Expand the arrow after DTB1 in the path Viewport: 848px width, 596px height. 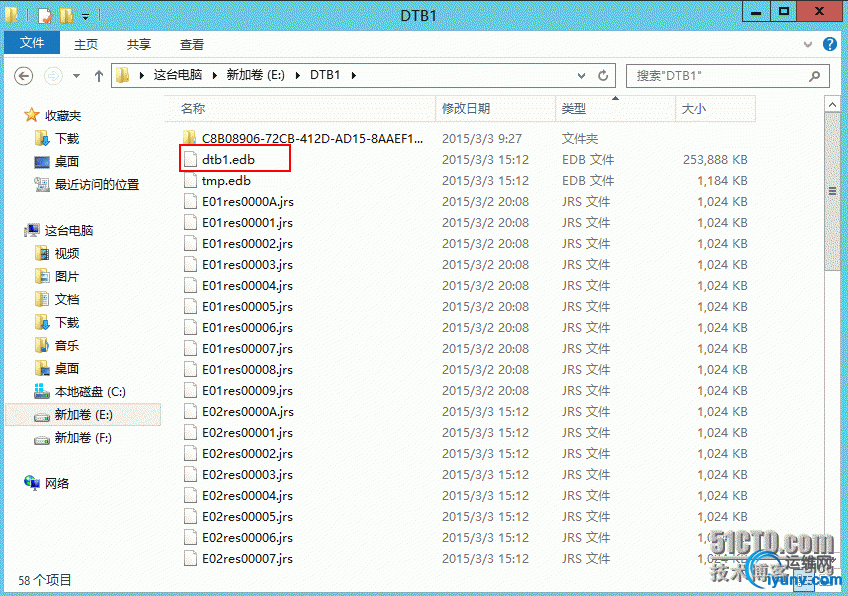(354, 76)
